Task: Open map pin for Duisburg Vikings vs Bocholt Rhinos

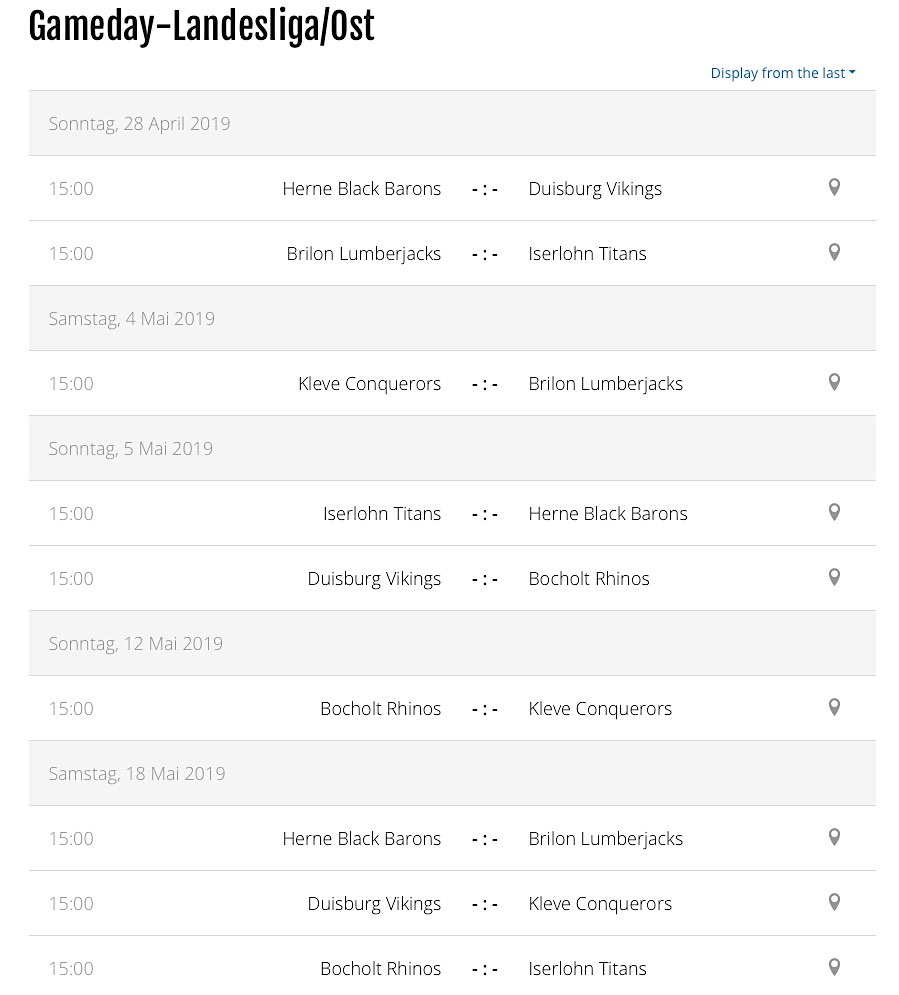Action: 834,577
